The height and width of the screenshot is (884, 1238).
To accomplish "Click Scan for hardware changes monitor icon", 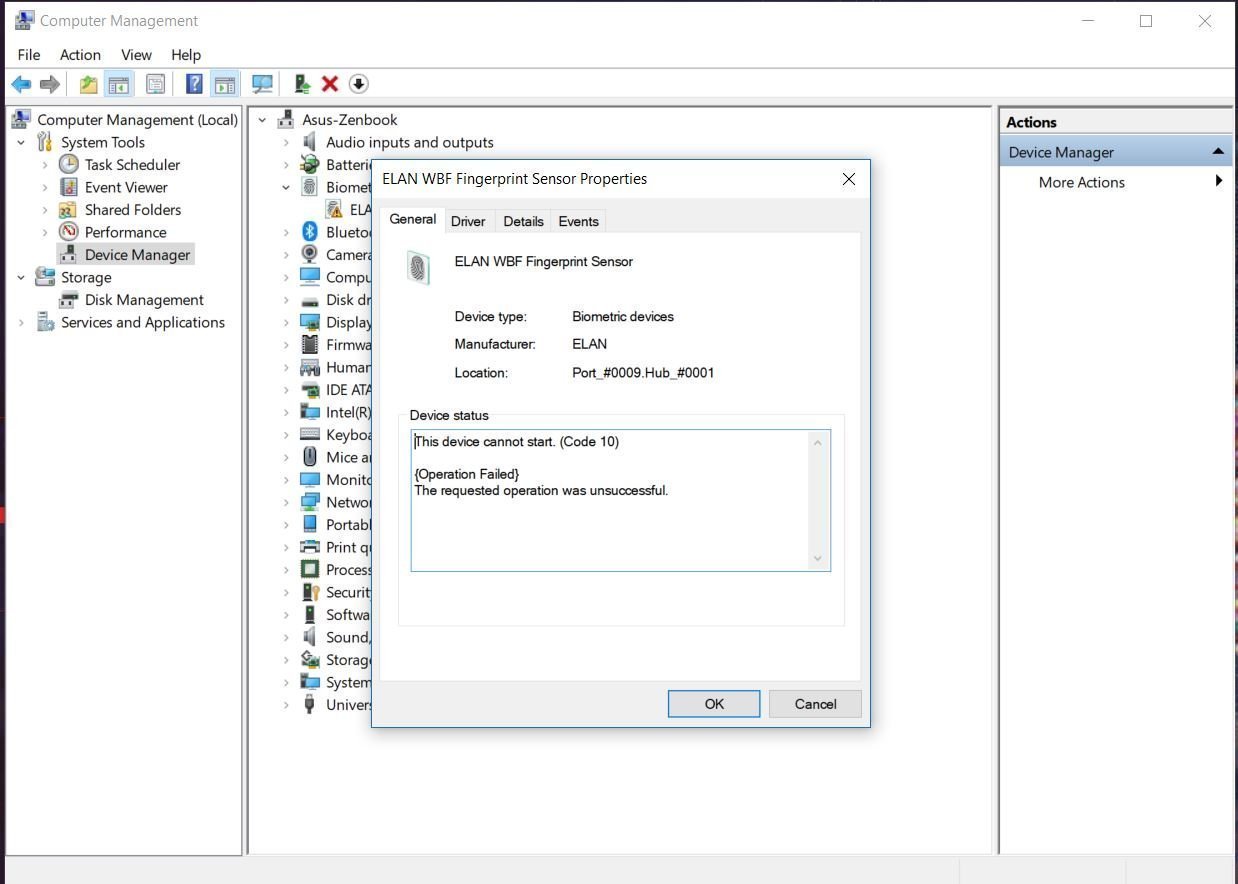I will pos(263,85).
